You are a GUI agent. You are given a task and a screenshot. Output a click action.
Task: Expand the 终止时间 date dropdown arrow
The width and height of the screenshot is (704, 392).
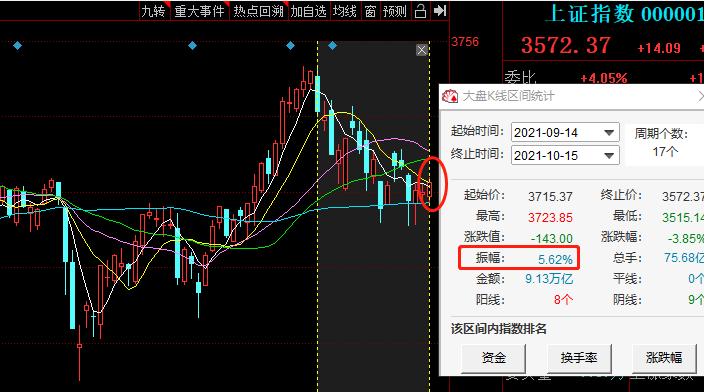pos(609,155)
